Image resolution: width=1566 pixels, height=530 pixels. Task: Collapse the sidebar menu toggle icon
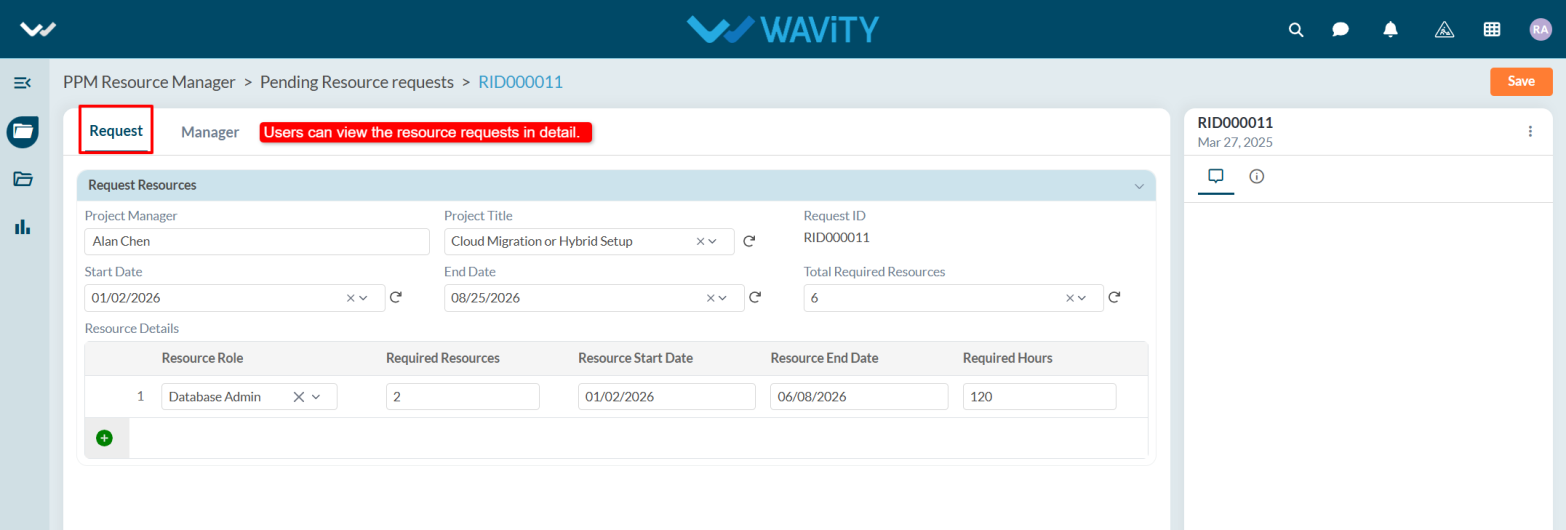tap(22, 82)
